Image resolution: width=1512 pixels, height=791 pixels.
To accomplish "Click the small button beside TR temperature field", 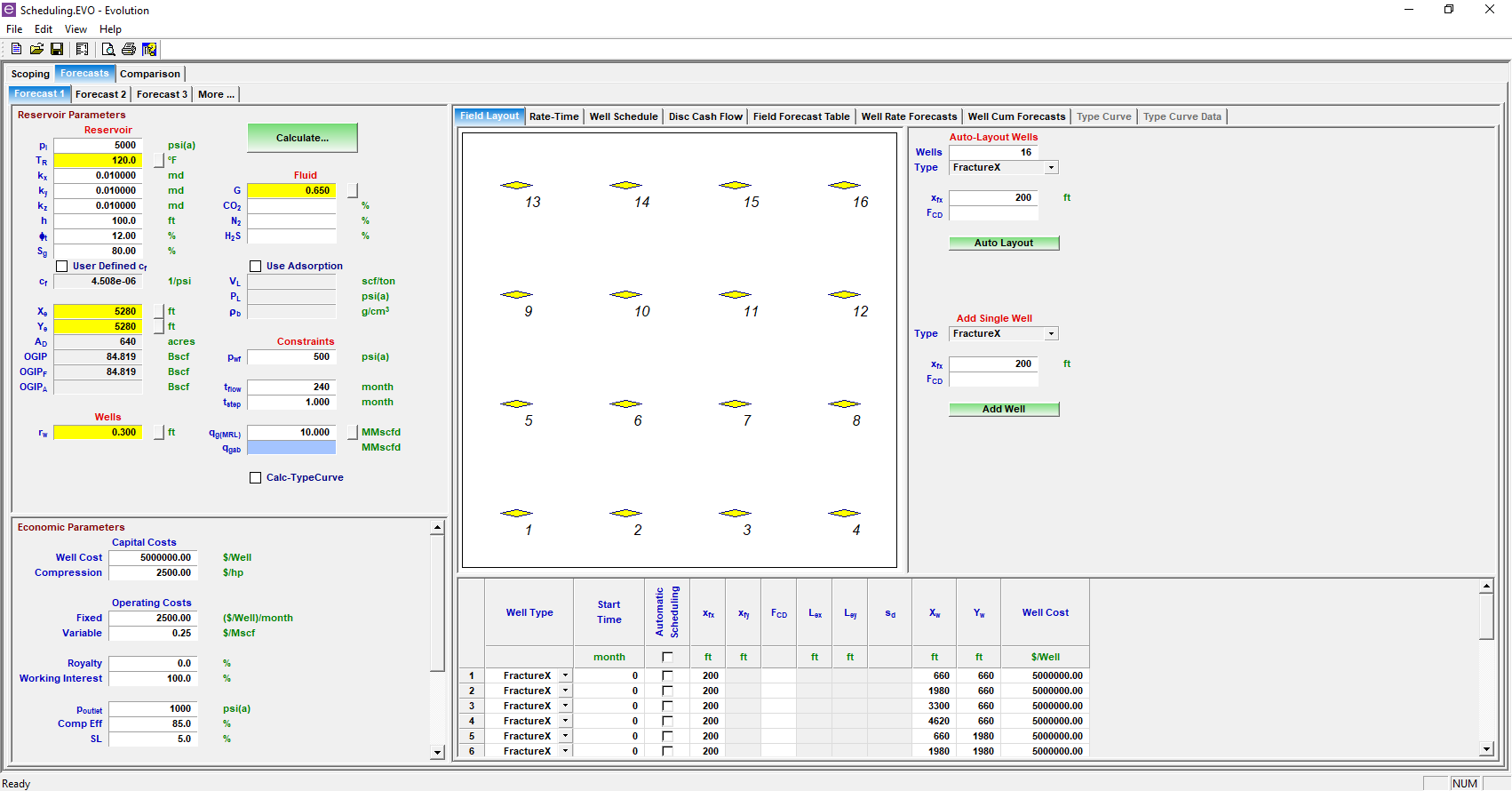I will click(x=159, y=160).
